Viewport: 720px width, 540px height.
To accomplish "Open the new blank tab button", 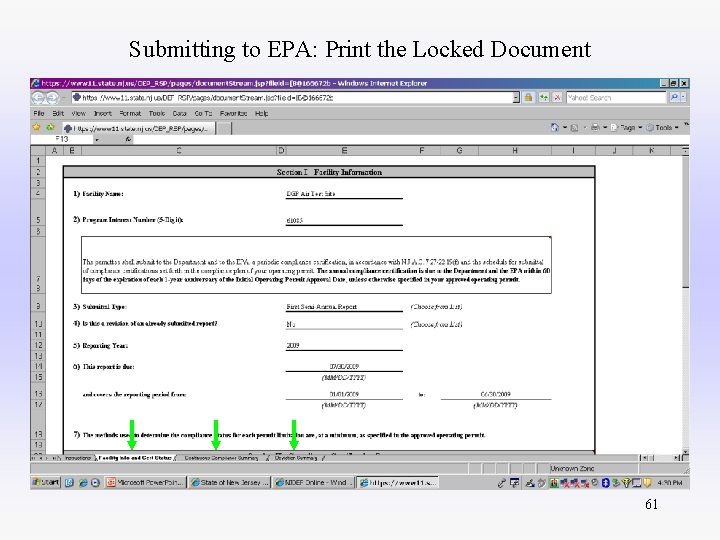I will (x=223, y=128).
